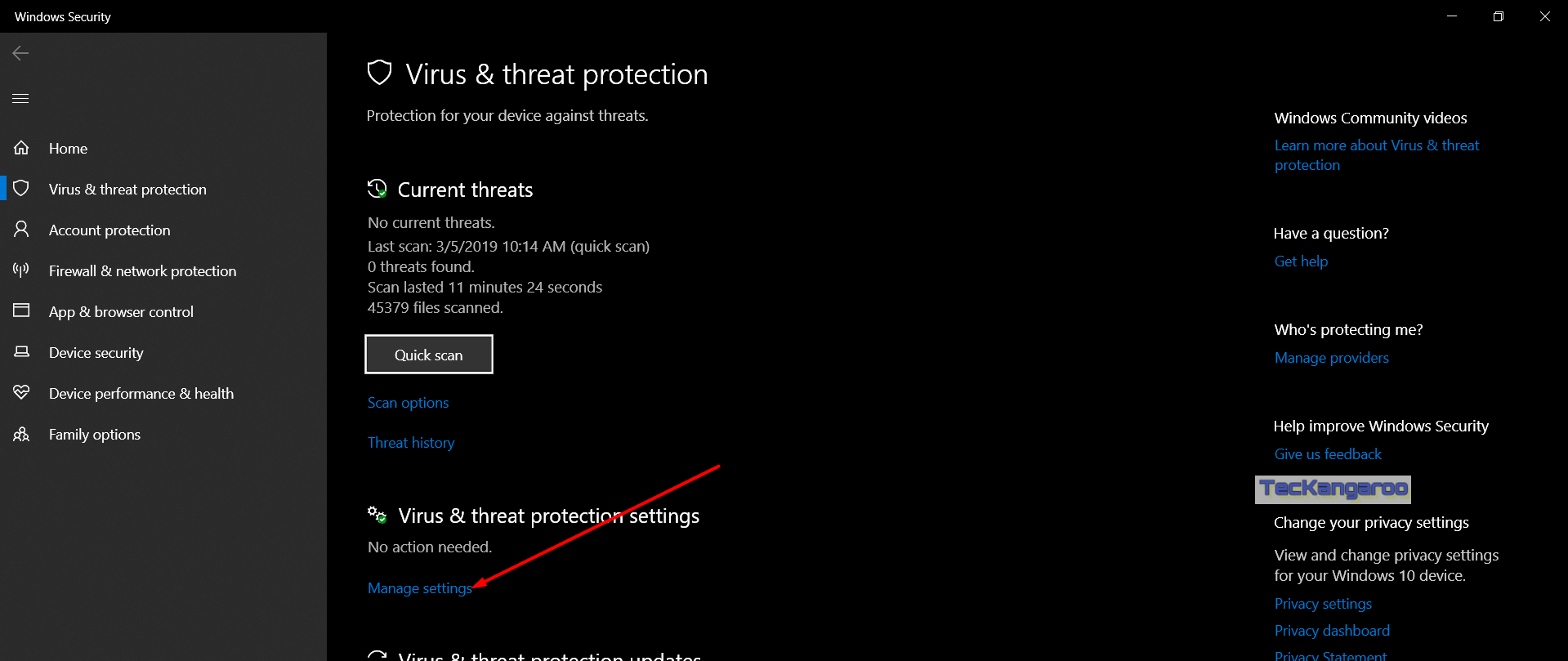Image resolution: width=1568 pixels, height=661 pixels.
Task: Open Manage settings link
Action: coord(420,588)
